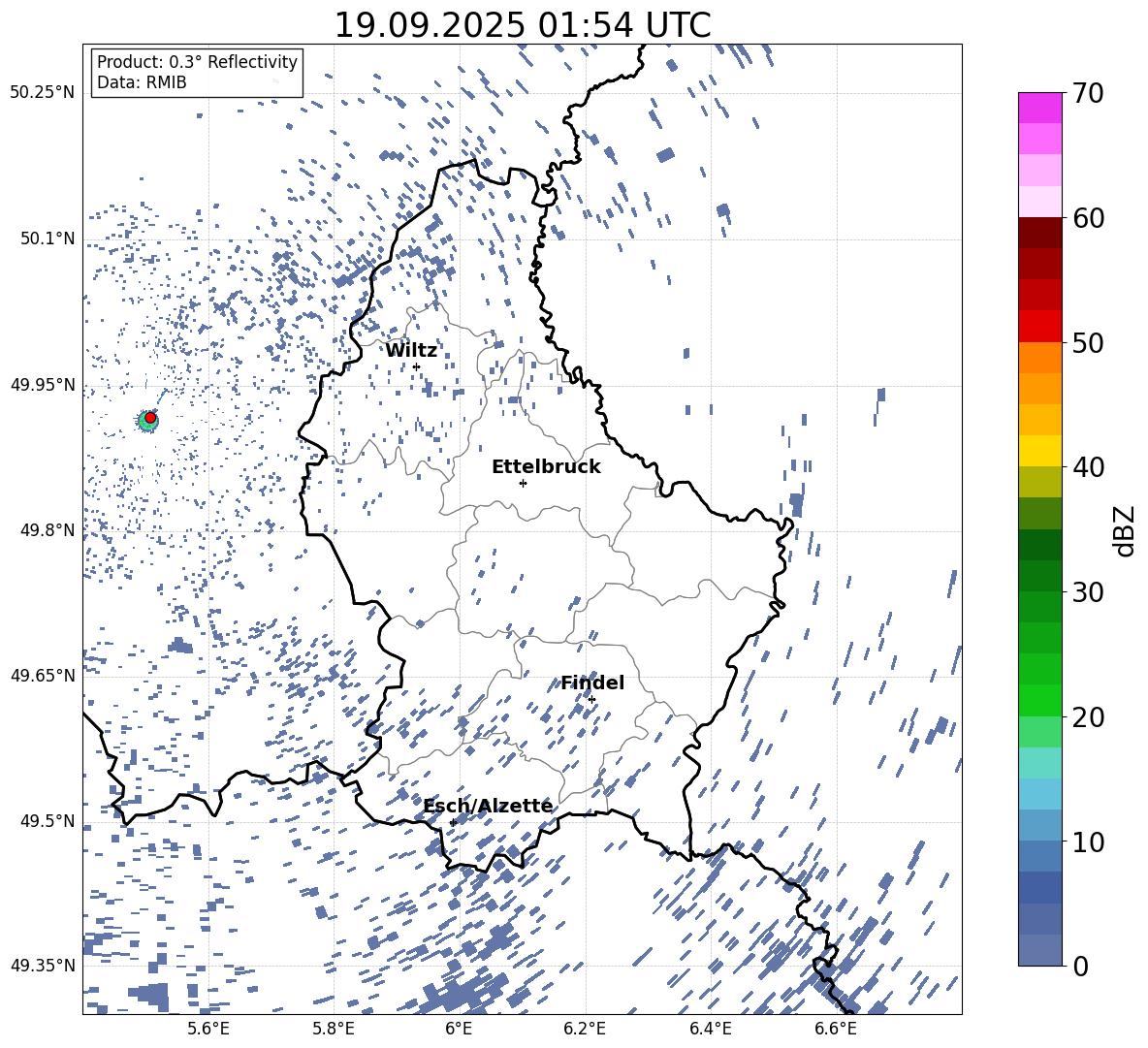Click the light blue colorbar segment above 10
Viewport: 1148px width, 1048px height.
click(1039, 794)
